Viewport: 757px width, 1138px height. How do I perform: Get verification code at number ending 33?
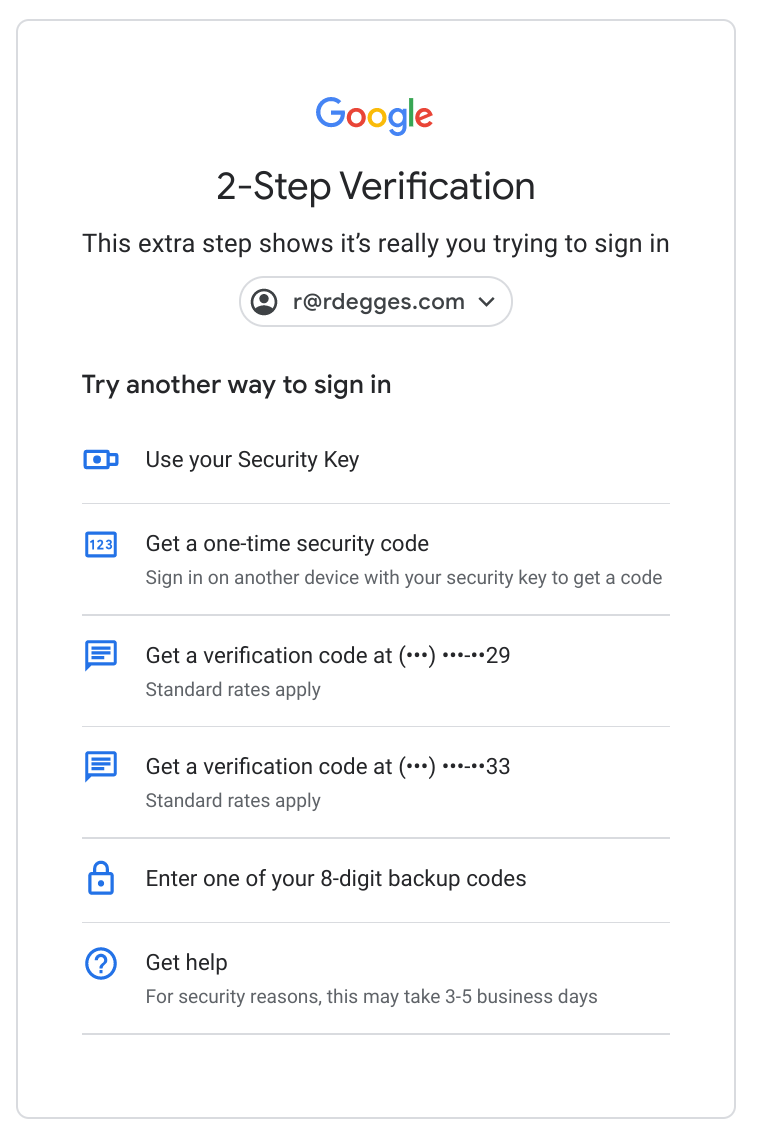point(328,767)
